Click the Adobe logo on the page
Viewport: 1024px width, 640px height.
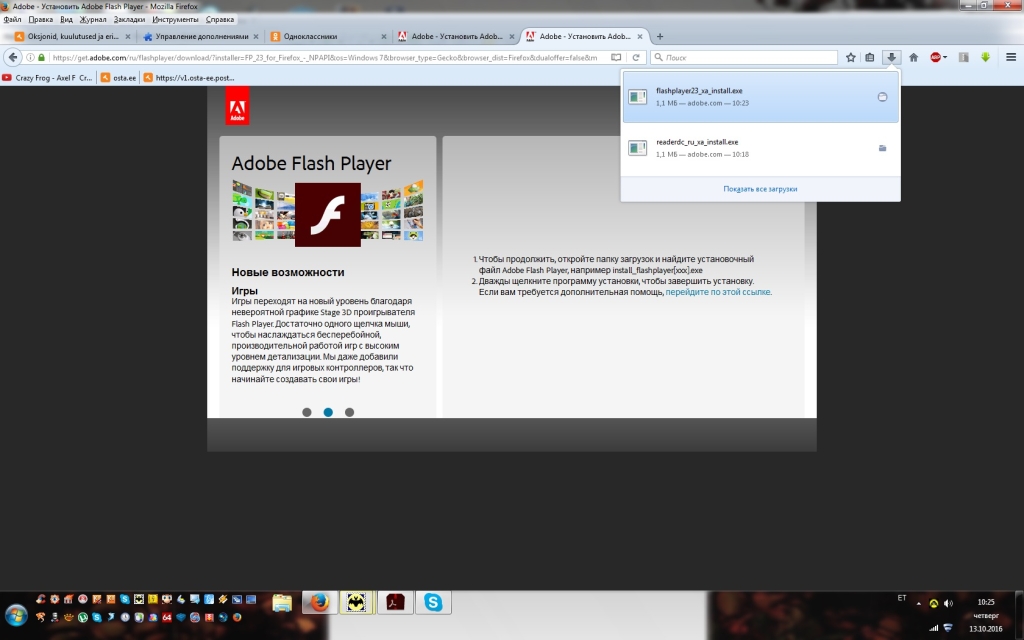pyautogui.click(x=237, y=106)
